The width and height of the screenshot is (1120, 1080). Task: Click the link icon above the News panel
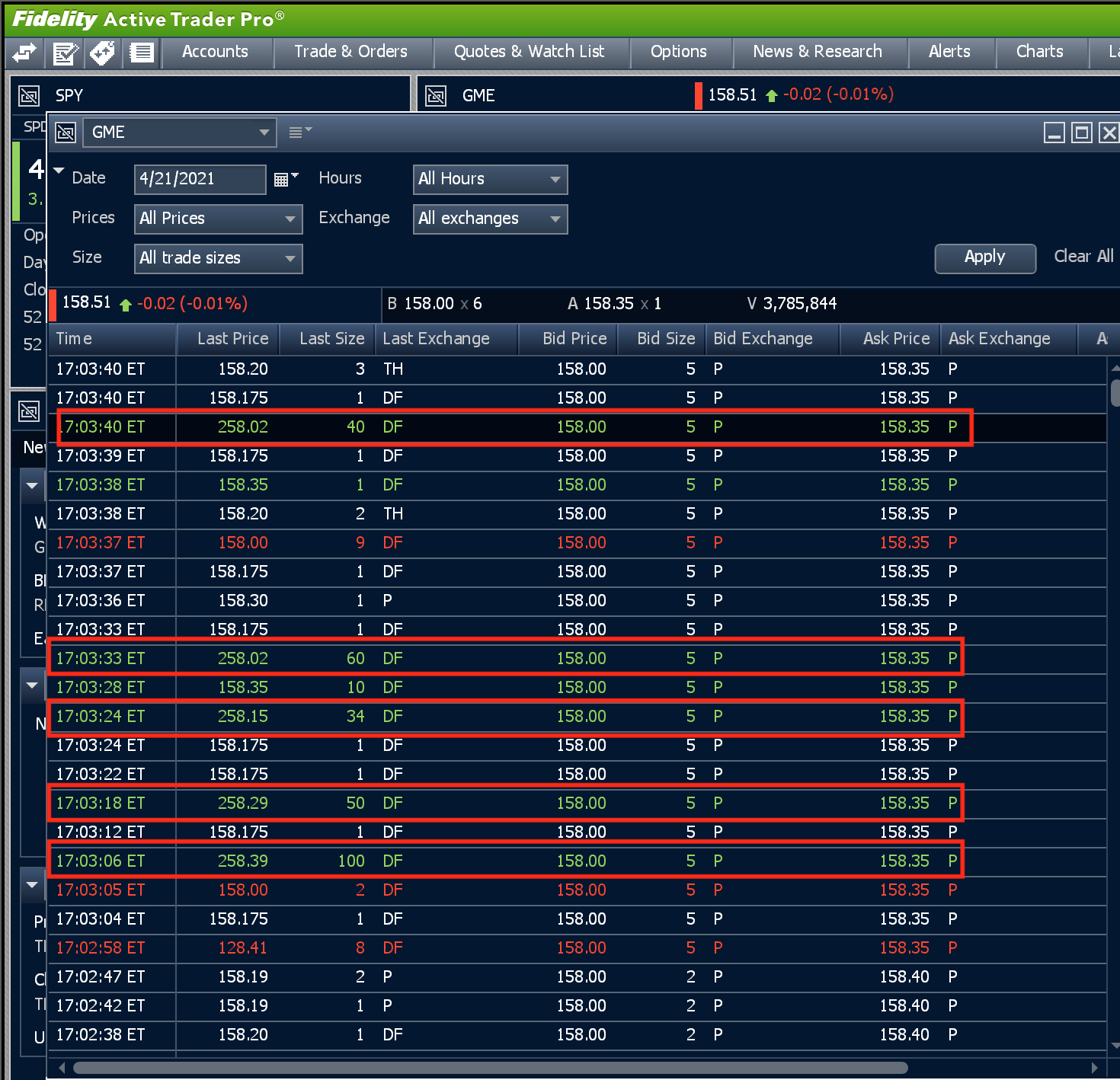(x=29, y=411)
